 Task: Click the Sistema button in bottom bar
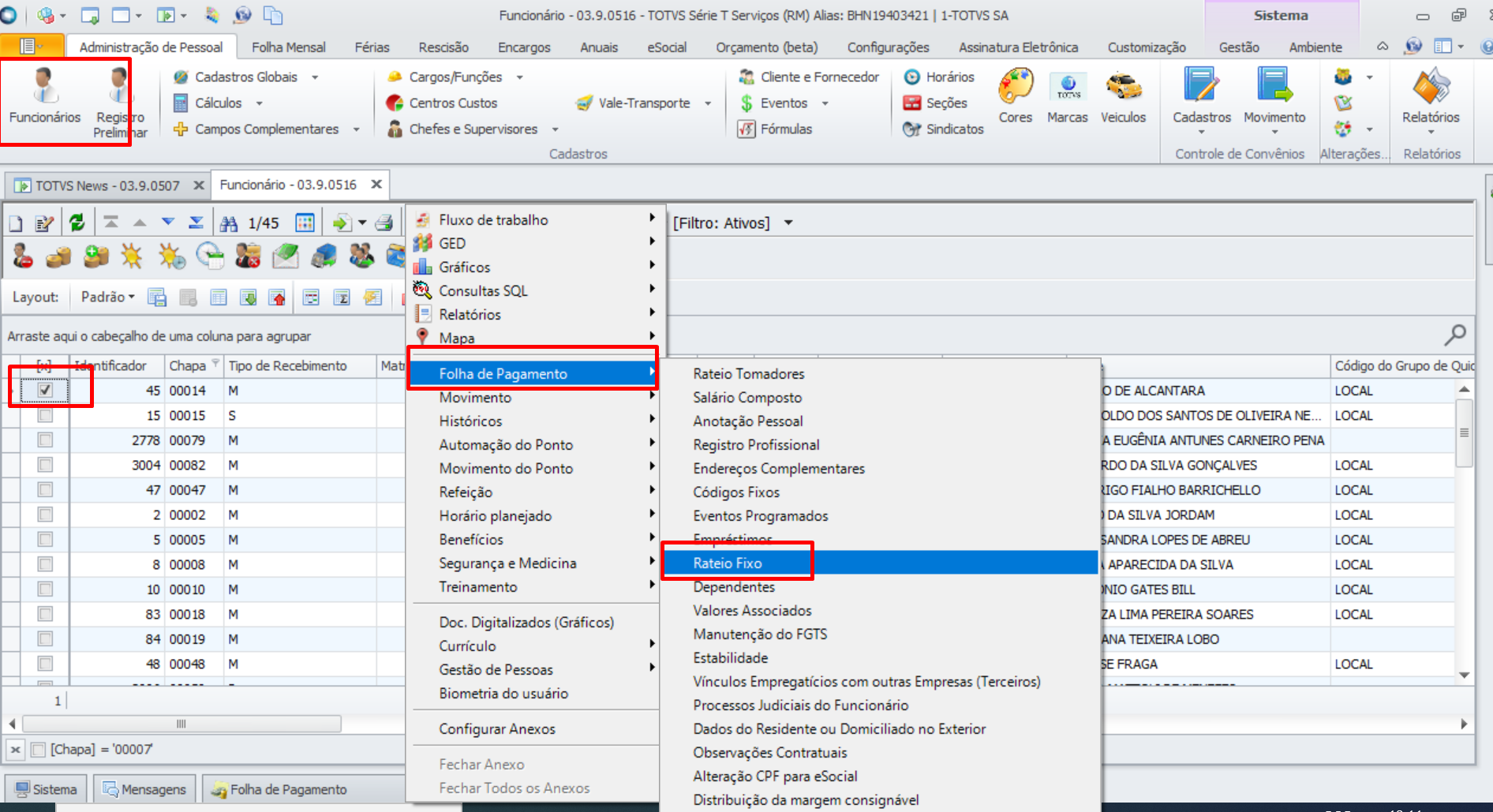(x=46, y=789)
